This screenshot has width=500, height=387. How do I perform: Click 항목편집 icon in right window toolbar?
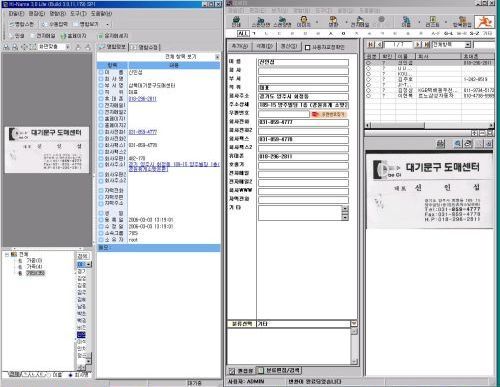[462, 22]
